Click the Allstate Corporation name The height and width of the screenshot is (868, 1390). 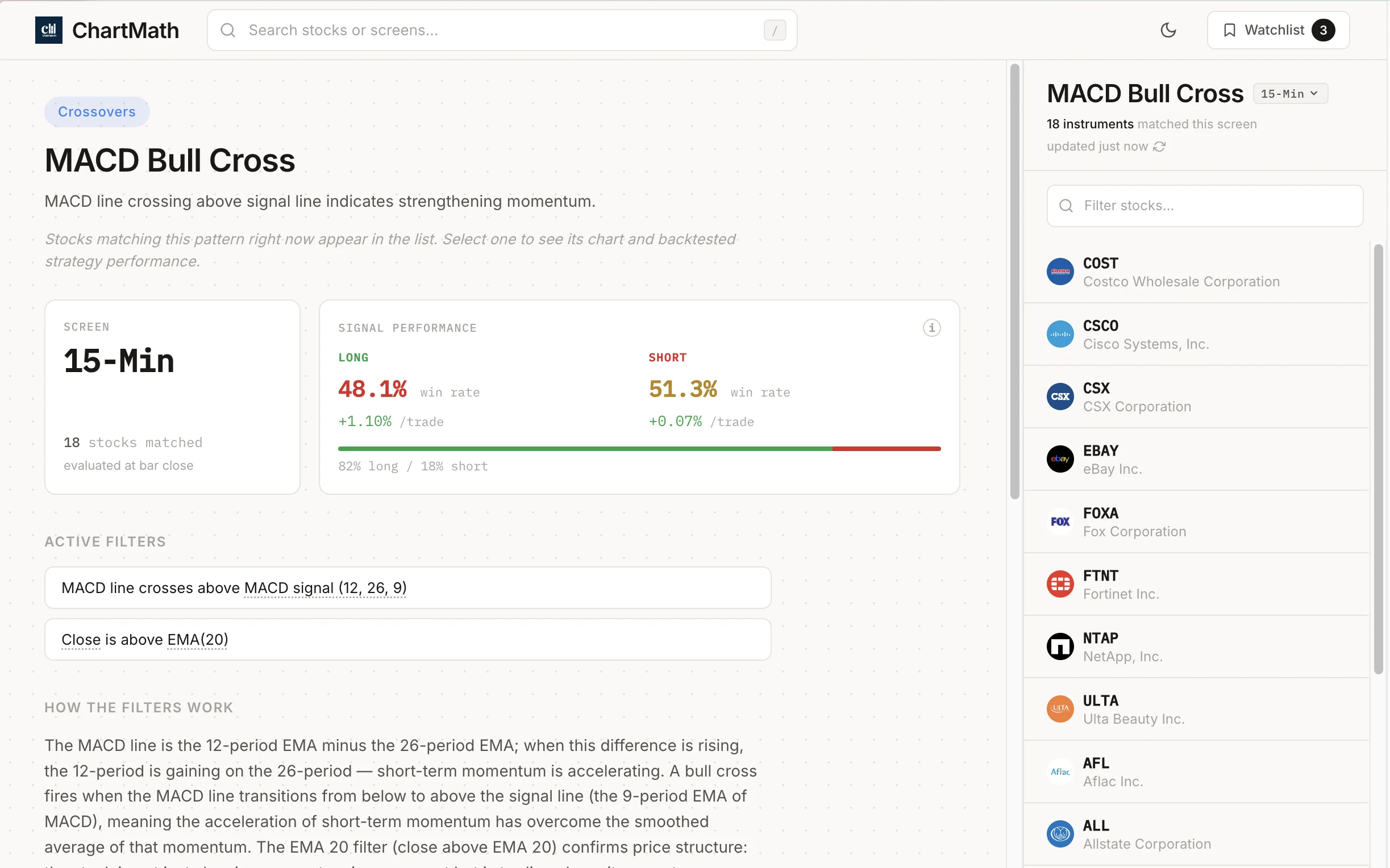tap(1147, 845)
